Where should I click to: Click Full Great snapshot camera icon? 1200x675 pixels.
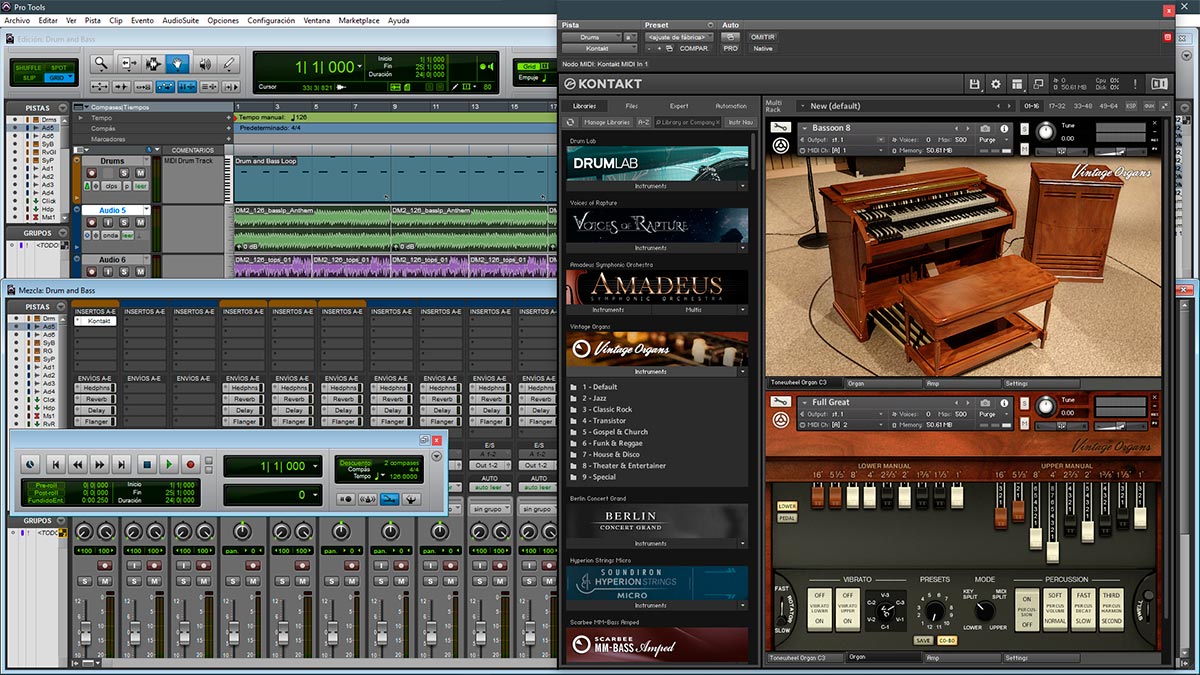click(x=985, y=402)
